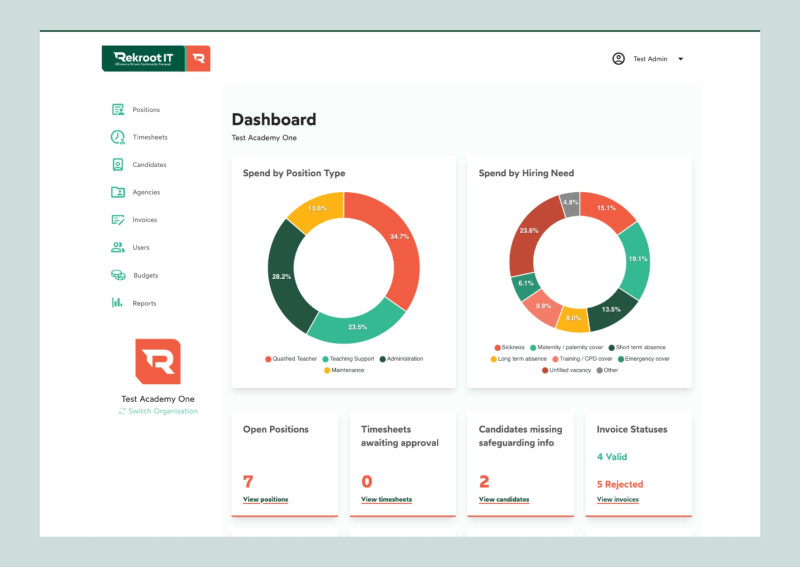Toggle Long term absence legend entry

click(518, 359)
